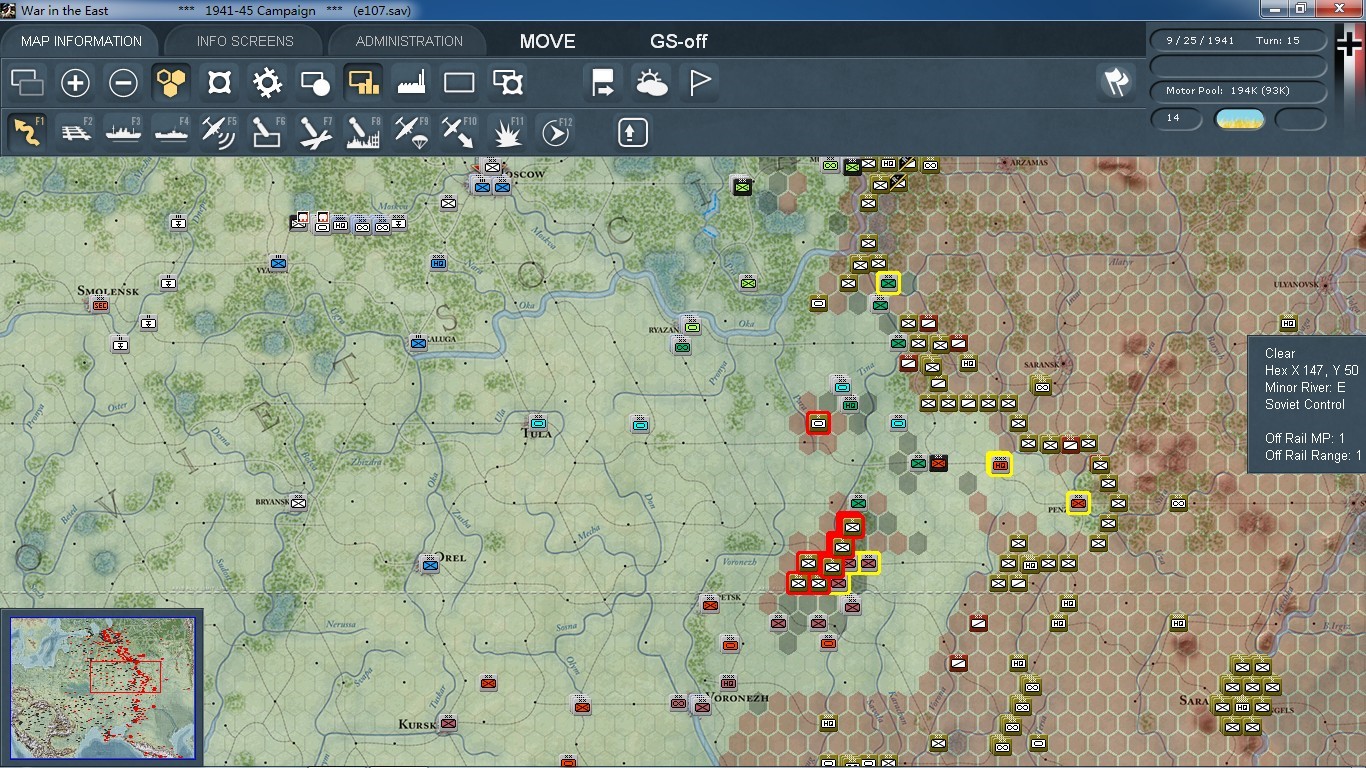Select F9 air transport parachute mode
The width and height of the screenshot is (1366, 768).
(411, 132)
